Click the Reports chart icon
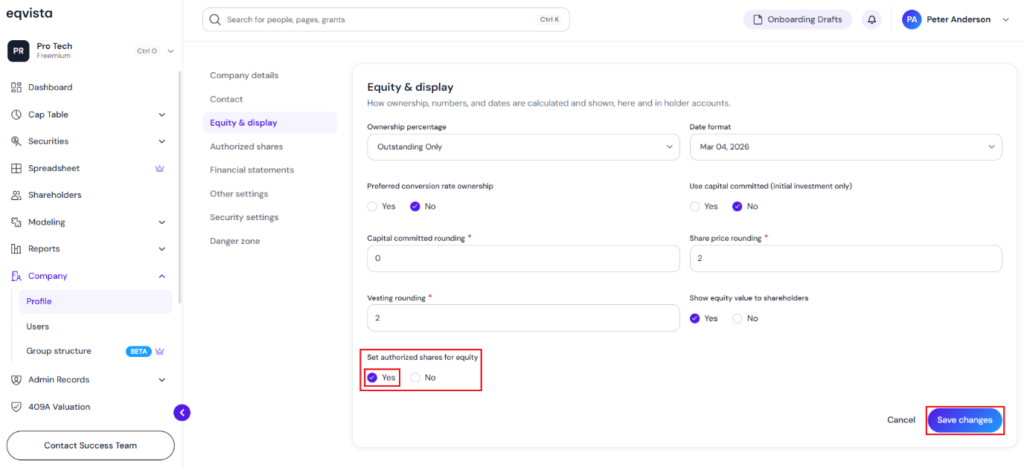The width and height of the screenshot is (1024, 470). pyautogui.click(x=17, y=249)
